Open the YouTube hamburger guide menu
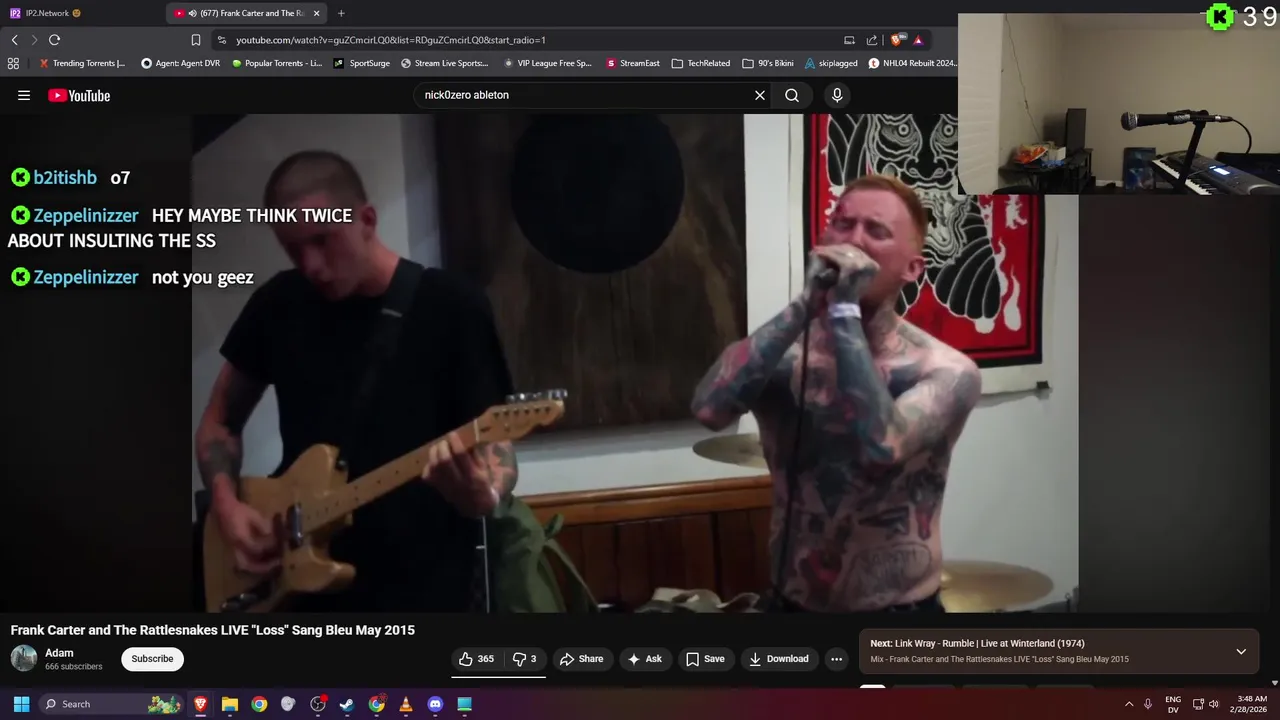The width and height of the screenshot is (1280, 720). coord(24,96)
